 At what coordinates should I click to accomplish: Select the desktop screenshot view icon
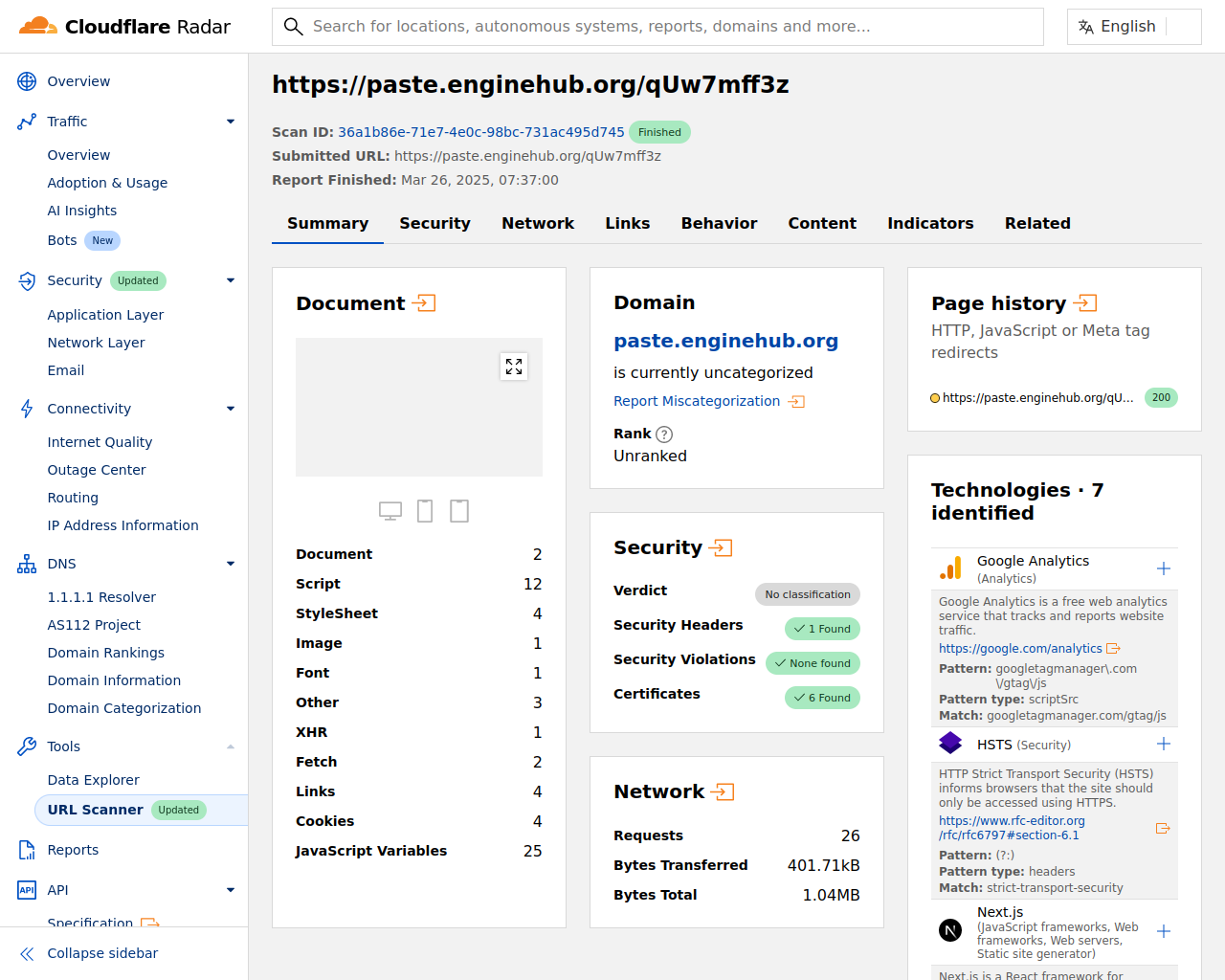[x=390, y=511]
